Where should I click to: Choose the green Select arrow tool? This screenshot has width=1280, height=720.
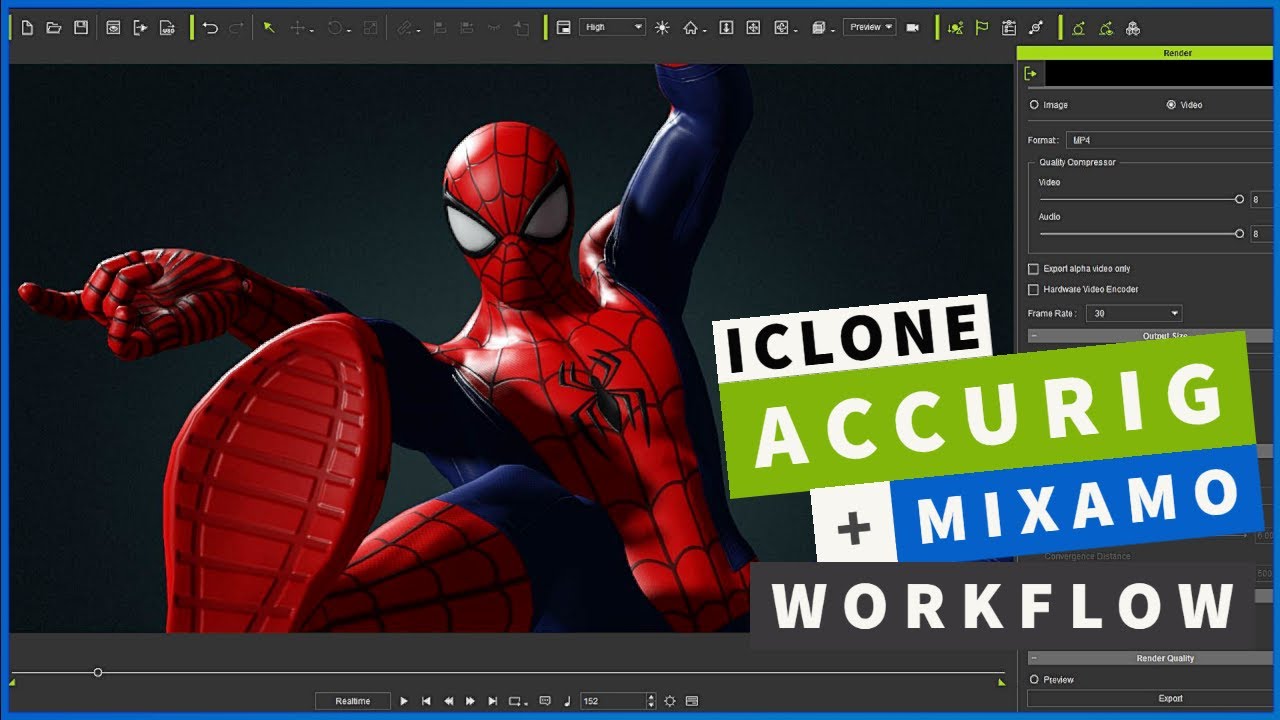pos(269,28)
